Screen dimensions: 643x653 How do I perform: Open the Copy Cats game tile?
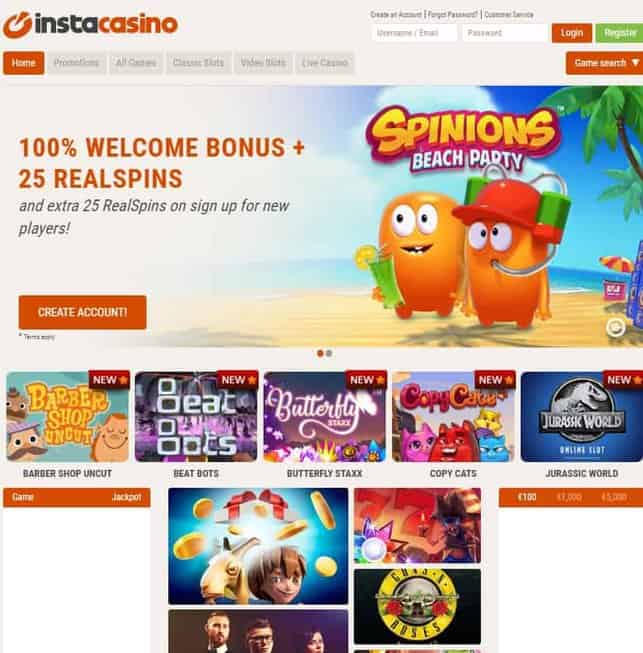point(454,417)
